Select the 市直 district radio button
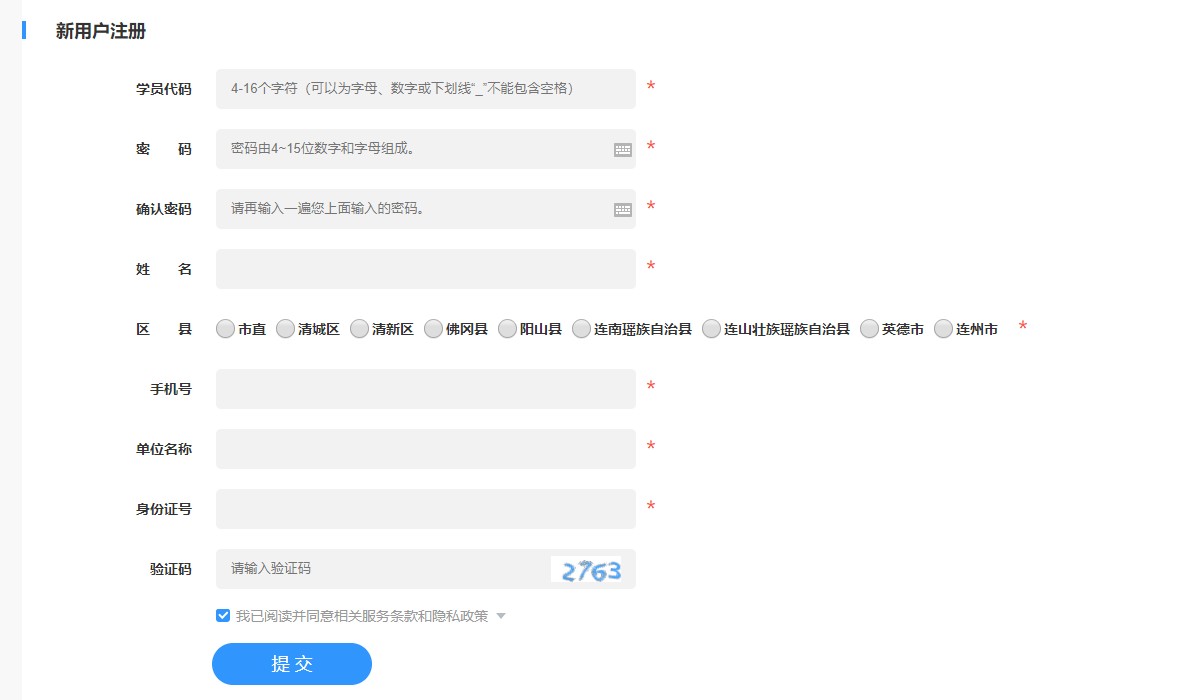The height and width of the screenshot is (700, 1200). (x=225, y=328)
